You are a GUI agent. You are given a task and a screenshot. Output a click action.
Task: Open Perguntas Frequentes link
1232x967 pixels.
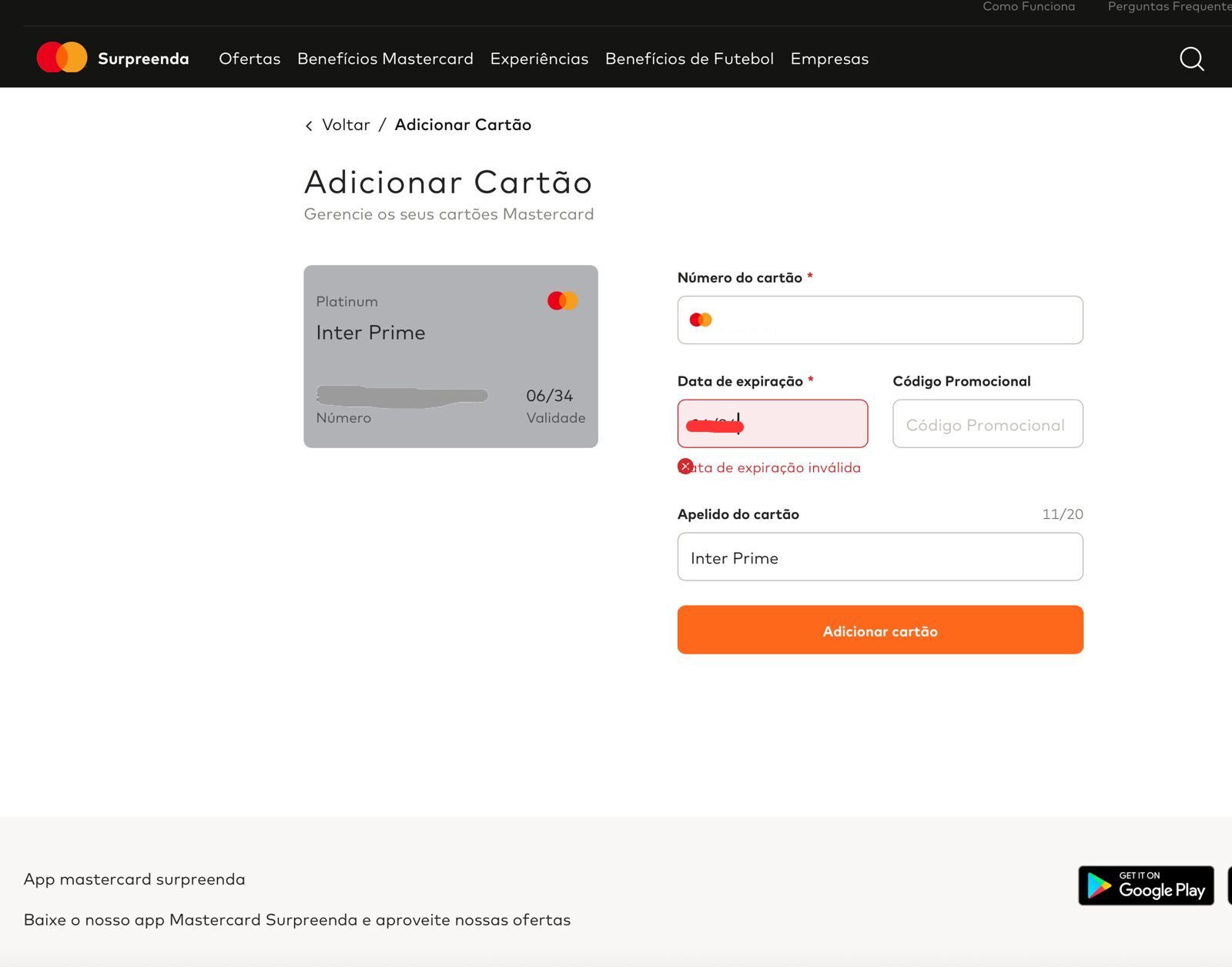pos(1168,7)
